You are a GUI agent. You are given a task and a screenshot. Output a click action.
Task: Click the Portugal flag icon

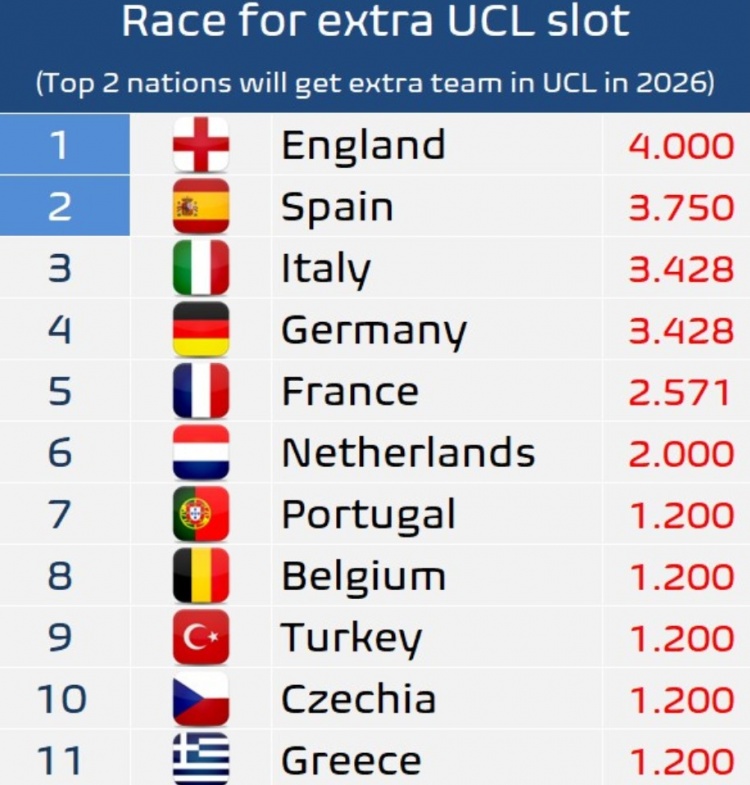point(201,515)
